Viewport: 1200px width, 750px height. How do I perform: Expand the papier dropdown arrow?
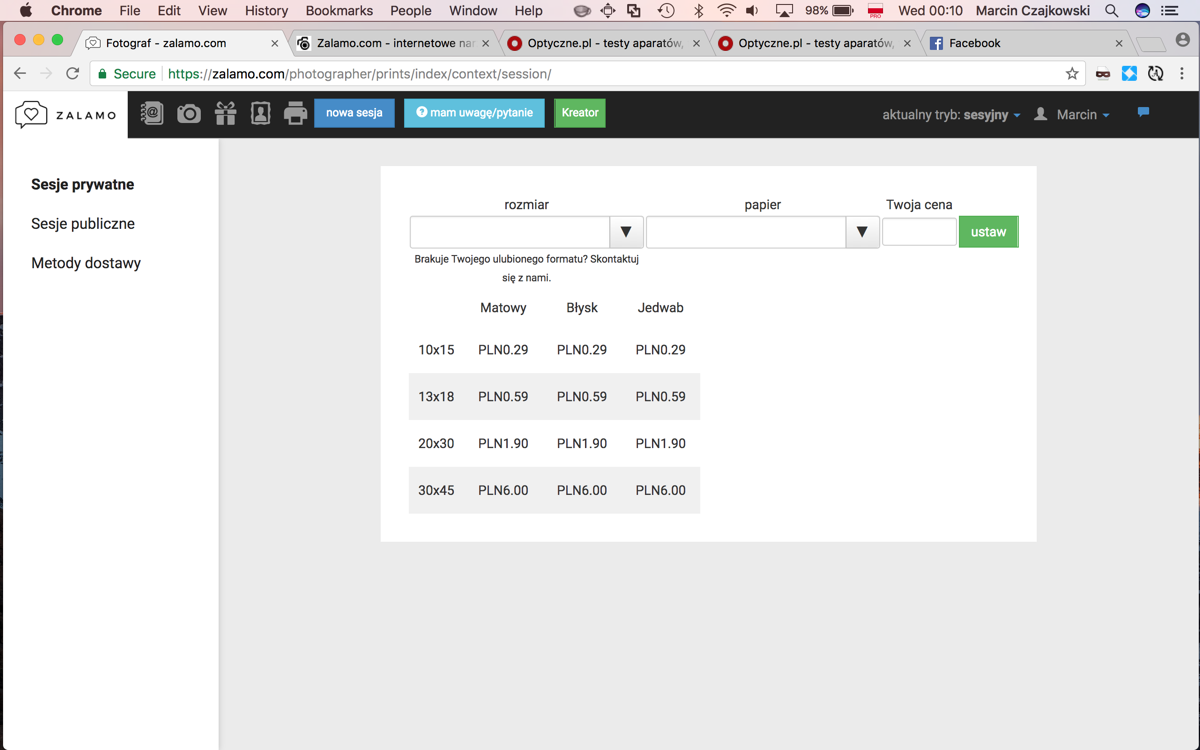click(x=862, y=232)
